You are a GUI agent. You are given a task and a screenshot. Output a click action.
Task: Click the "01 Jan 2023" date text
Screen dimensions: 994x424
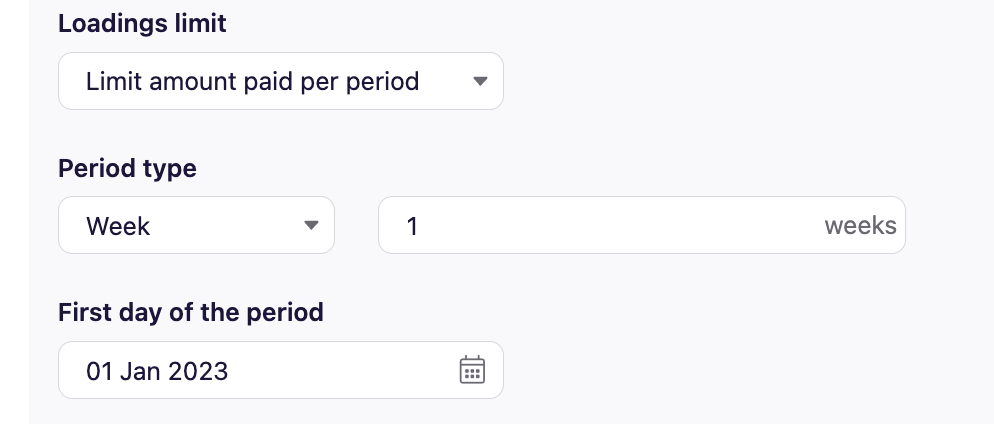coord(157,371)
